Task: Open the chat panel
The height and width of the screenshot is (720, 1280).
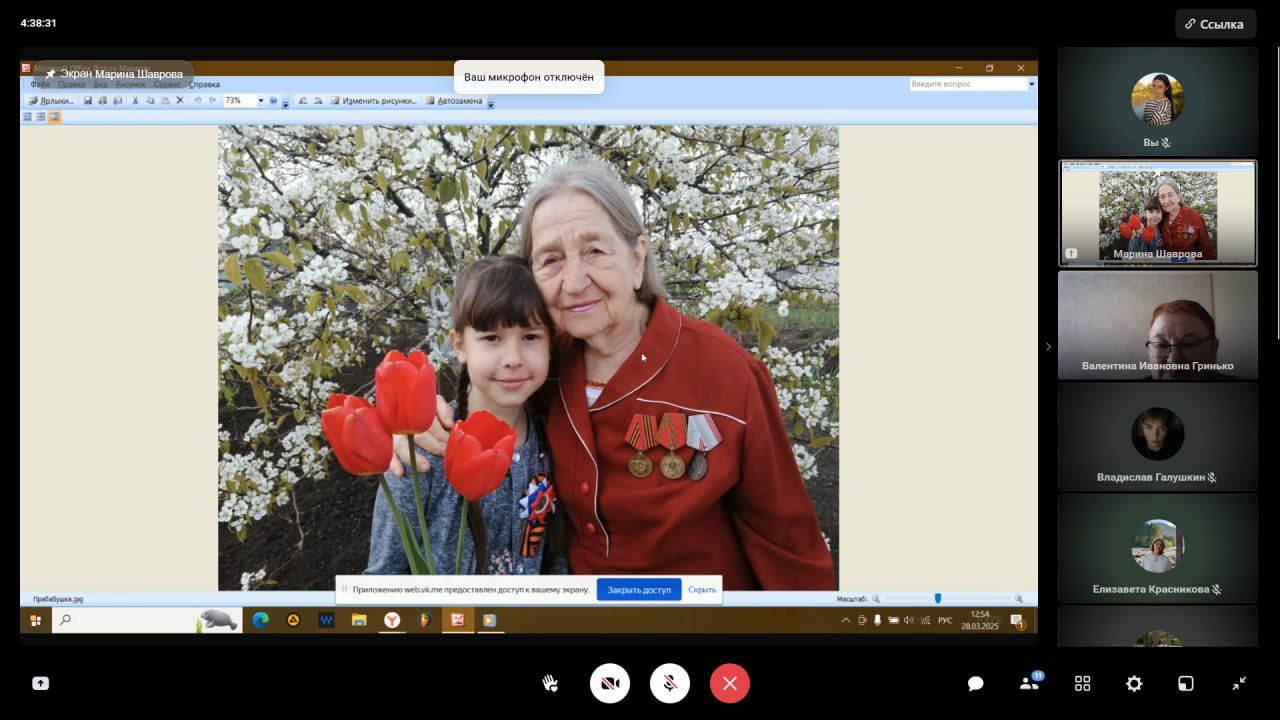Action: [x=976, y=684]
